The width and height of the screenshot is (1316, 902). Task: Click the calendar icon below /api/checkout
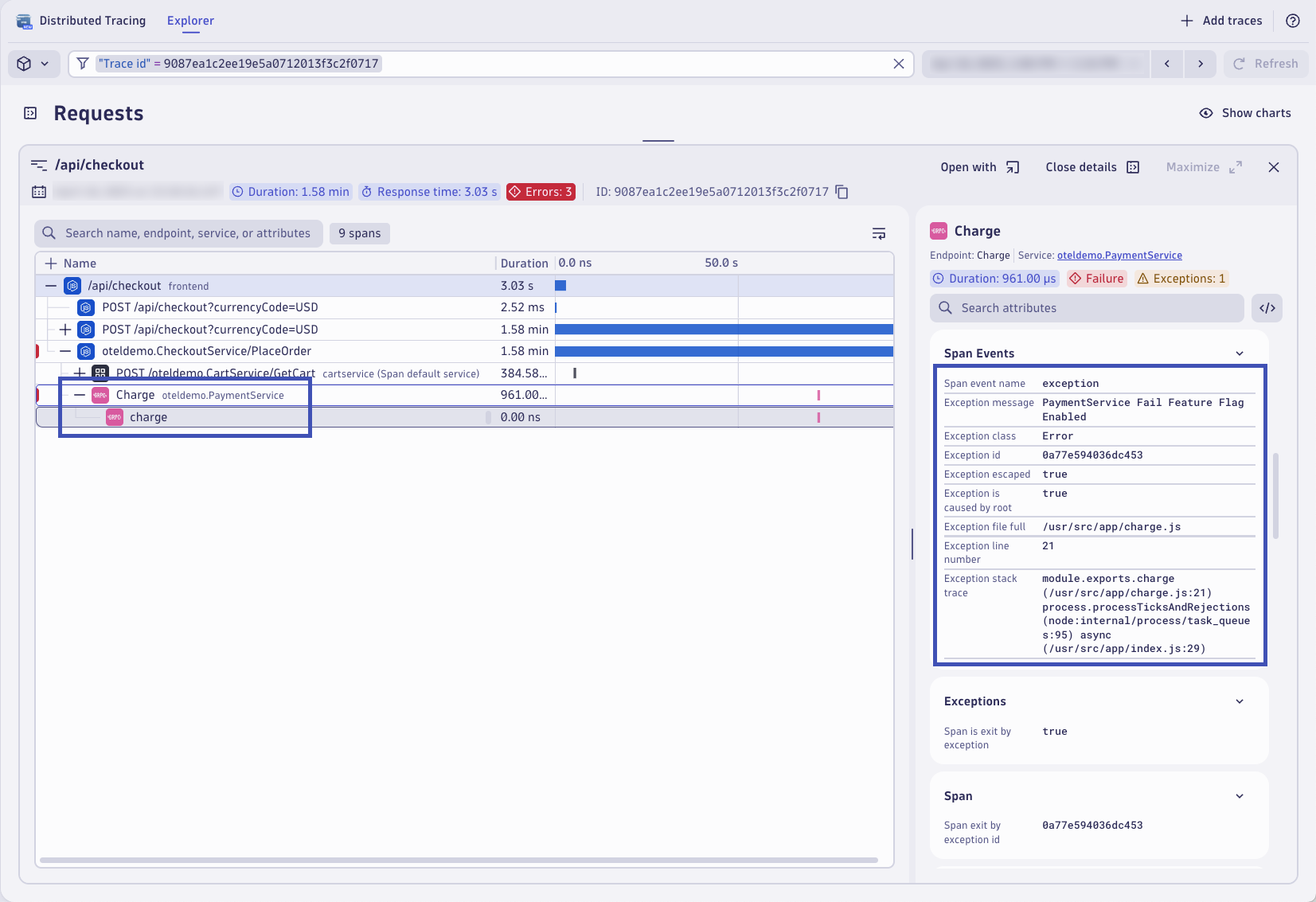(39, 192)
